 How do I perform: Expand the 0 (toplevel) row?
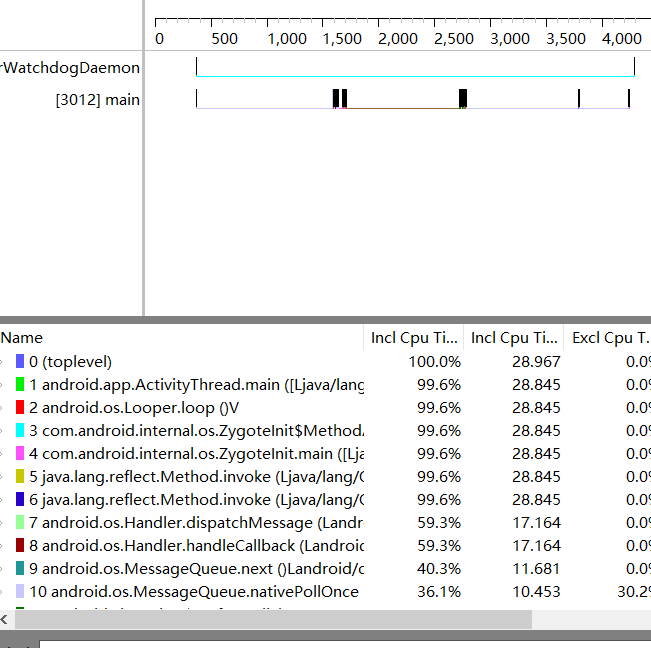click(2, 362)
